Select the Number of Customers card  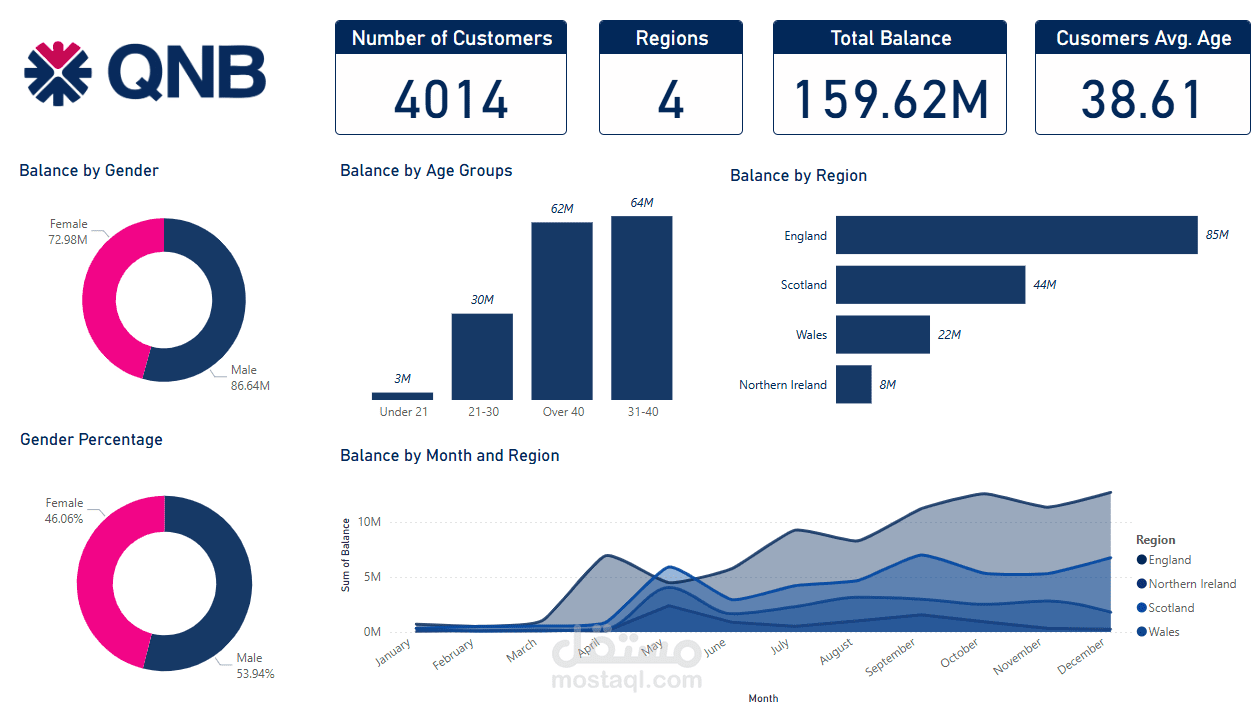pyautogui.click(x=451, y=77)
